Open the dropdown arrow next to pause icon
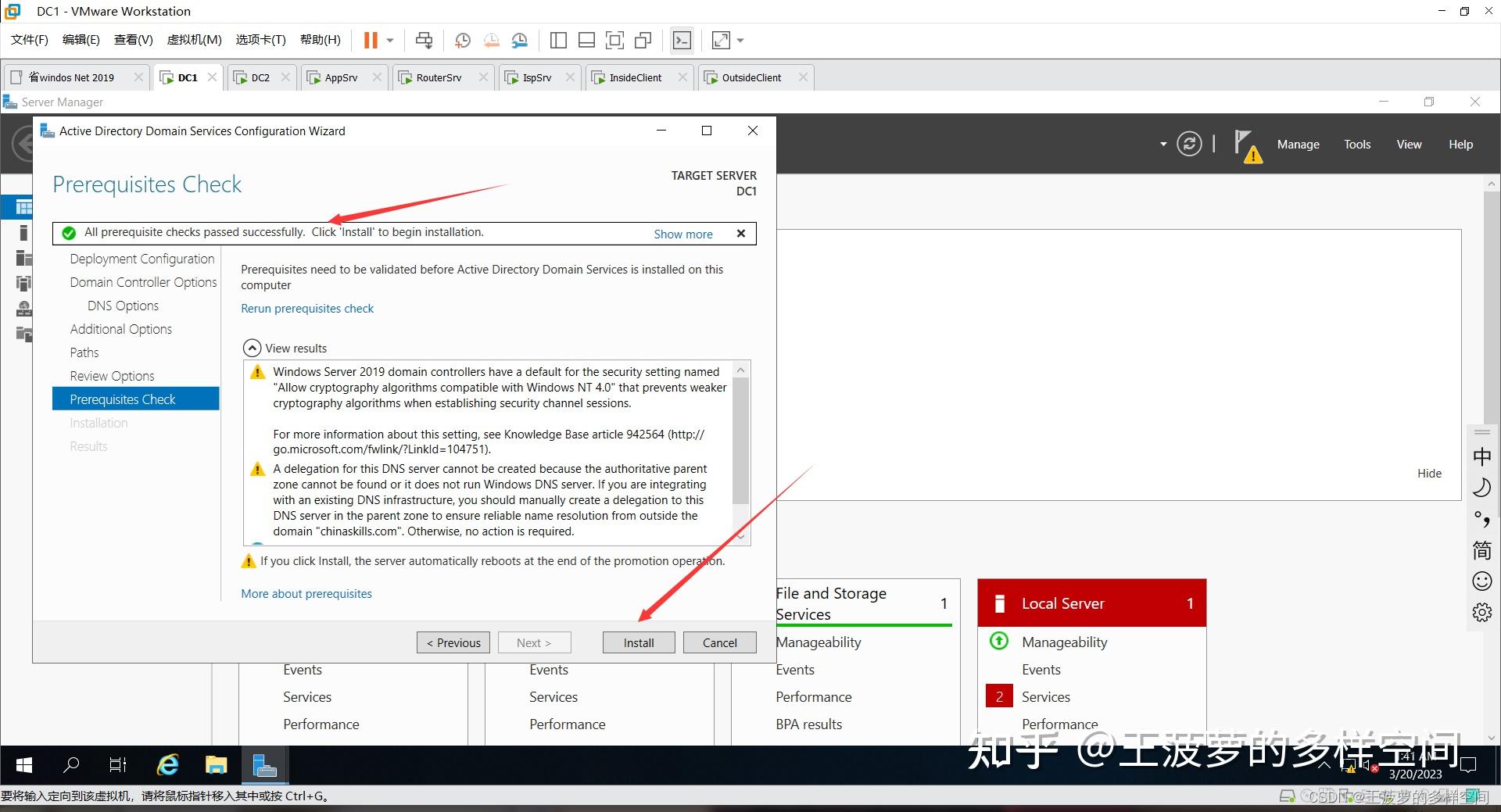 (x=390, y=40)
